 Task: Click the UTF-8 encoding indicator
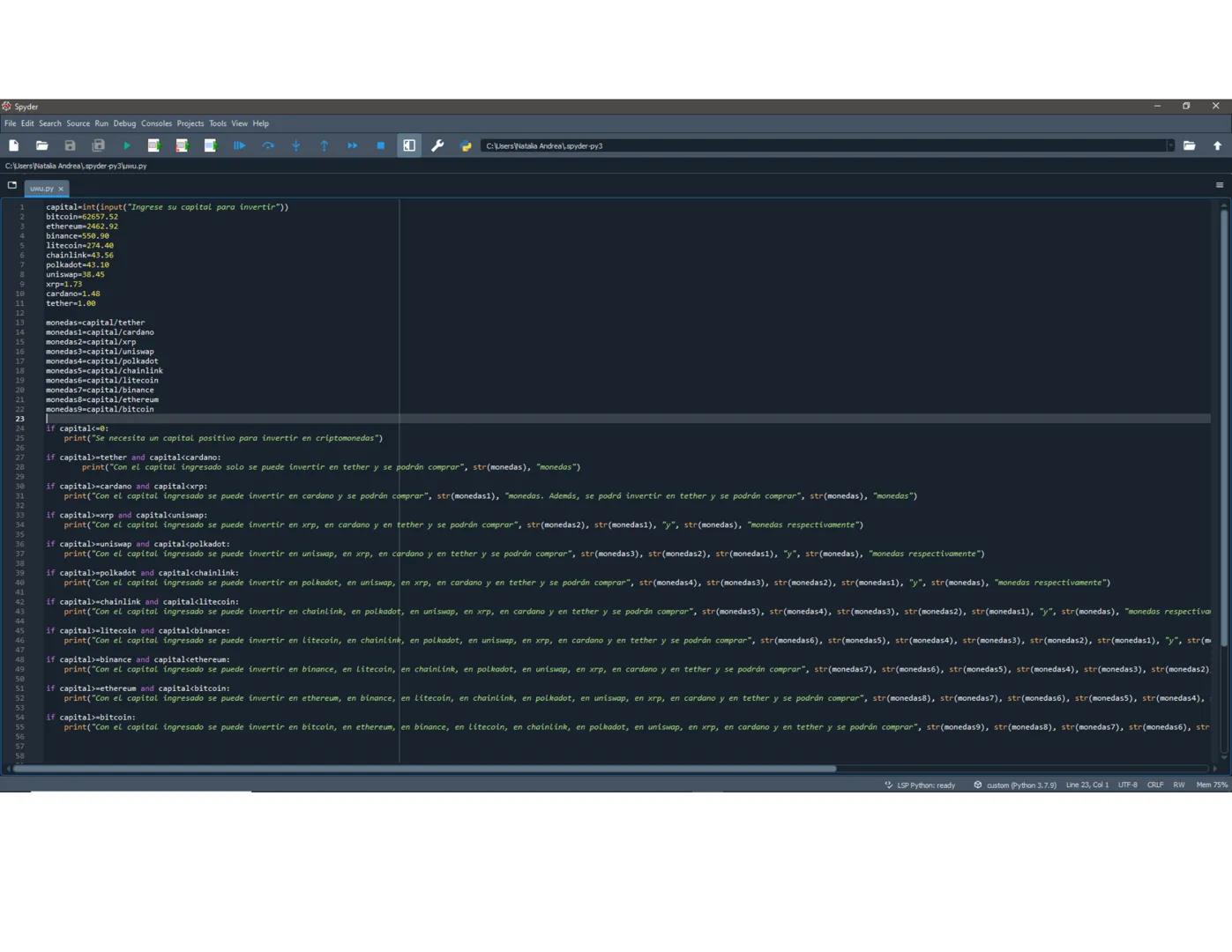(1129, 785)
